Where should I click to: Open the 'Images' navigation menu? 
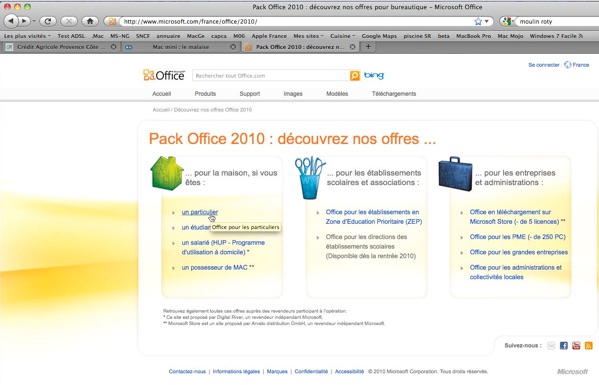[293, 94]
